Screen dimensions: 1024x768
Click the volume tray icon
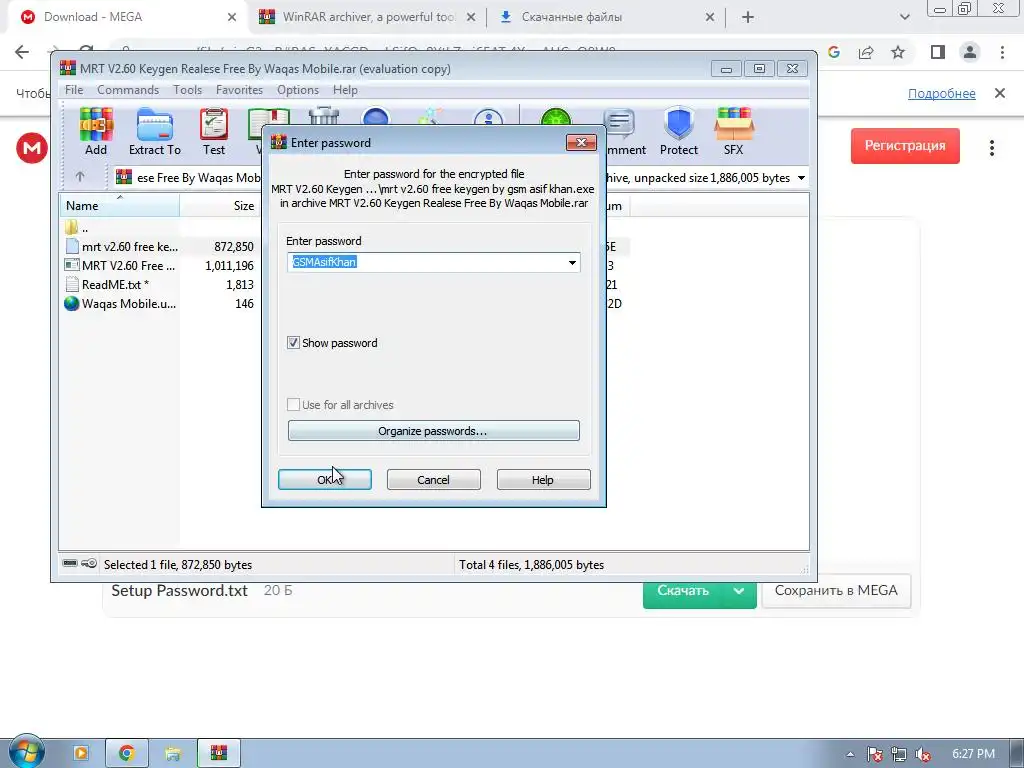[x=923, y=754]
